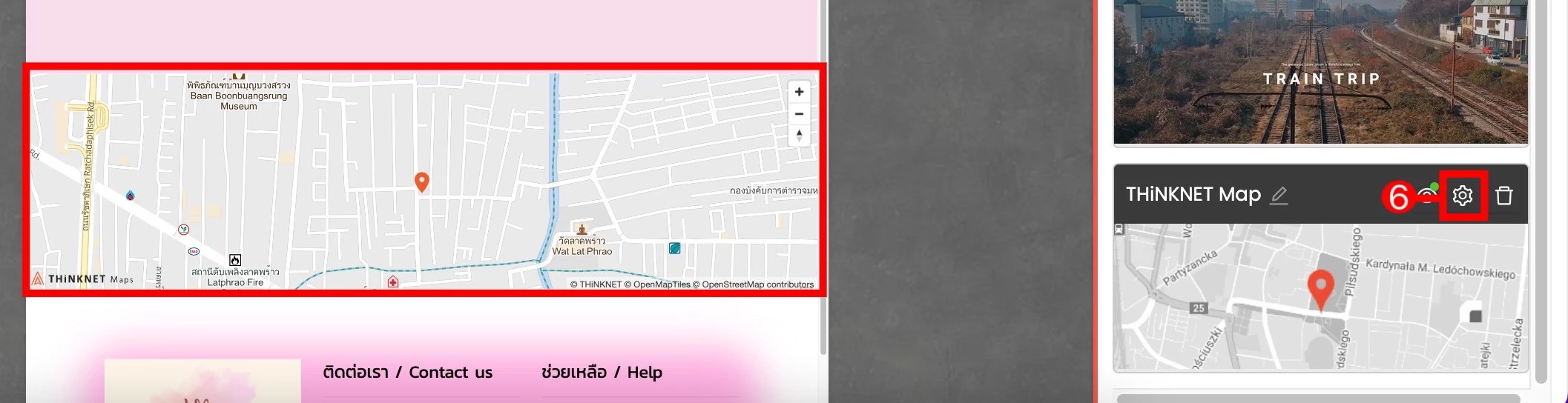Open THiNKNET Map widget settings gear

pos(1463,196)
